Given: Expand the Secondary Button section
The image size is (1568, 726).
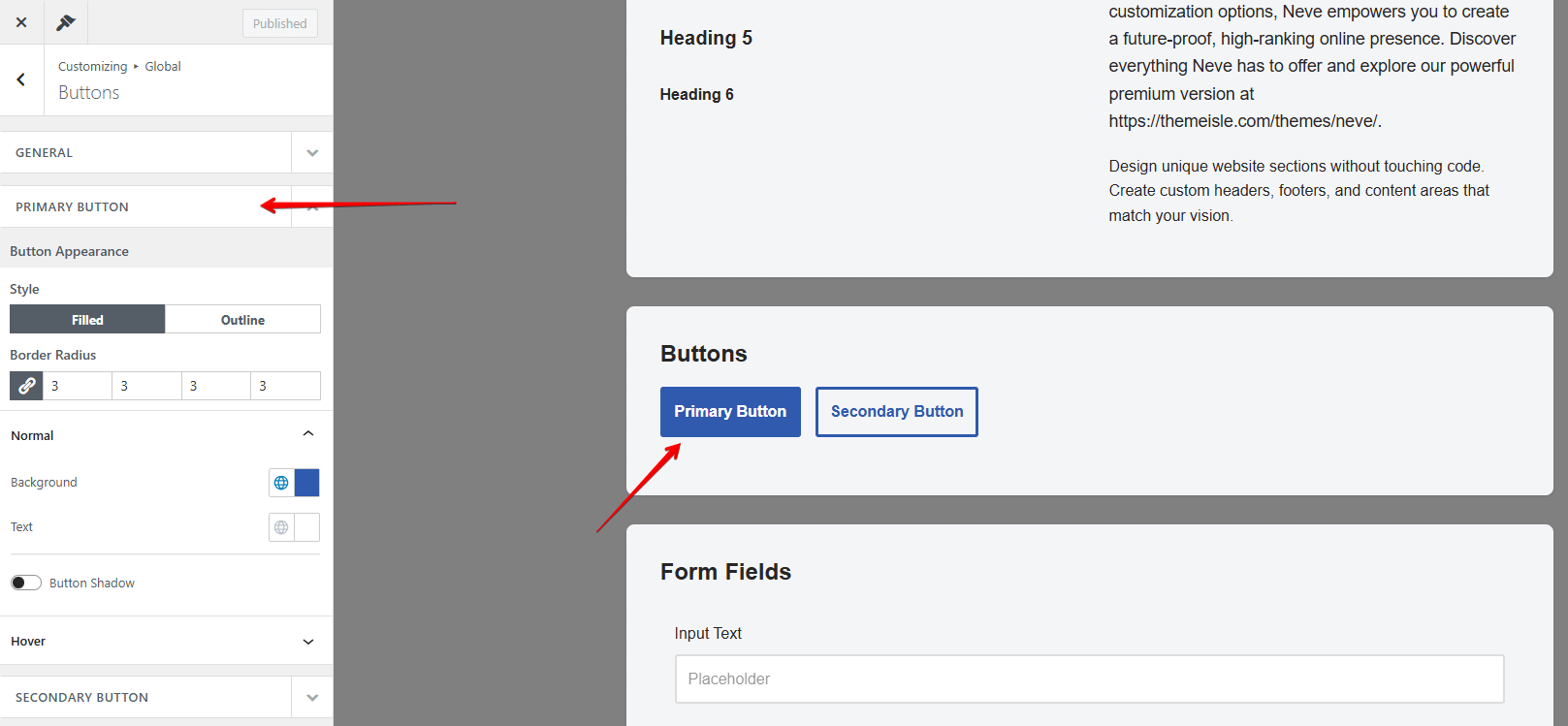Looking at the screenshot, I should 311,698.
